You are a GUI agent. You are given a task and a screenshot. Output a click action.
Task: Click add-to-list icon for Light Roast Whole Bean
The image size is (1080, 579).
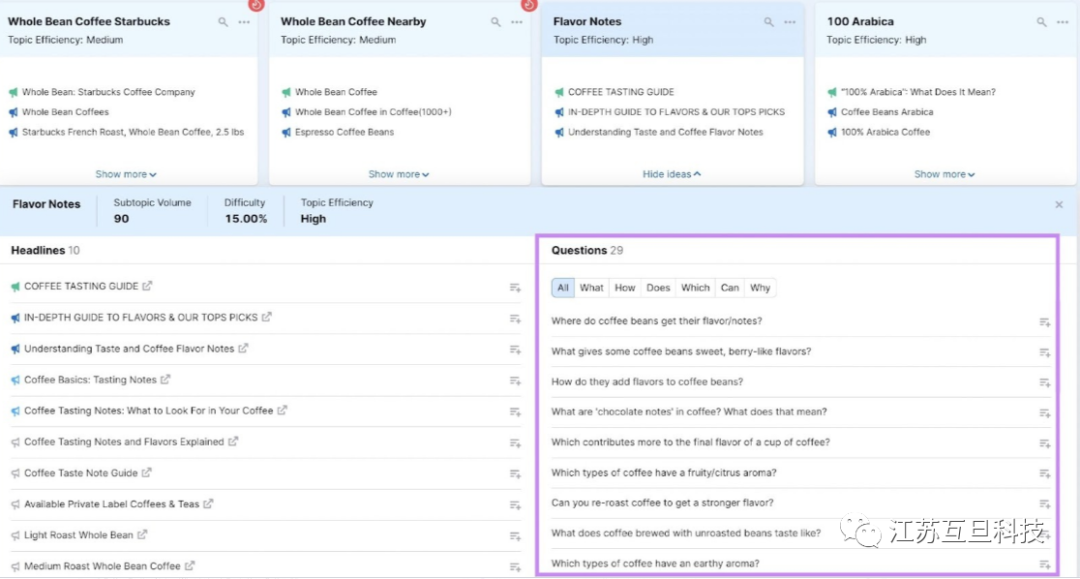pos(515,536)
